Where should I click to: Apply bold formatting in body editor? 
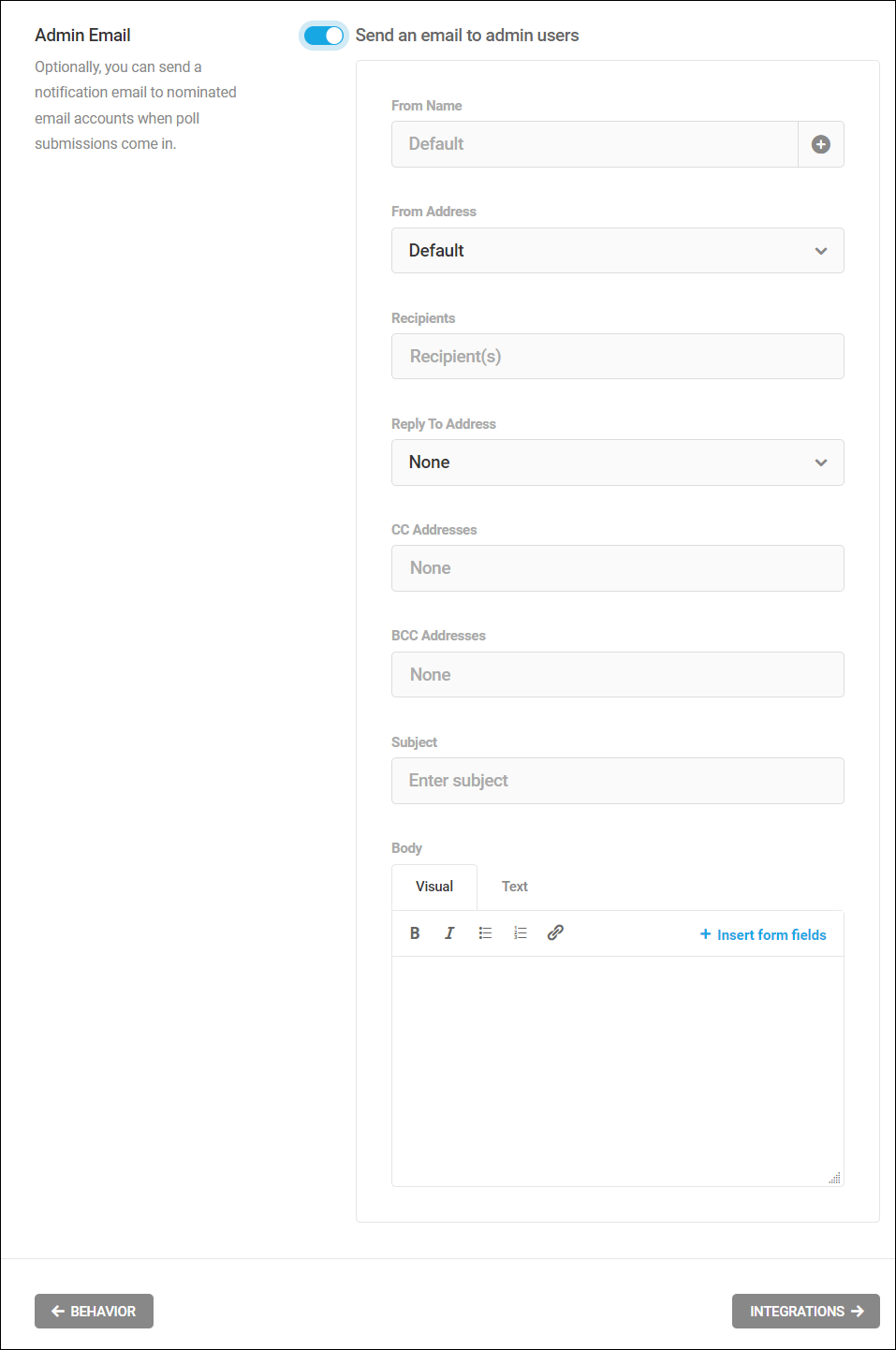[415, 933]
